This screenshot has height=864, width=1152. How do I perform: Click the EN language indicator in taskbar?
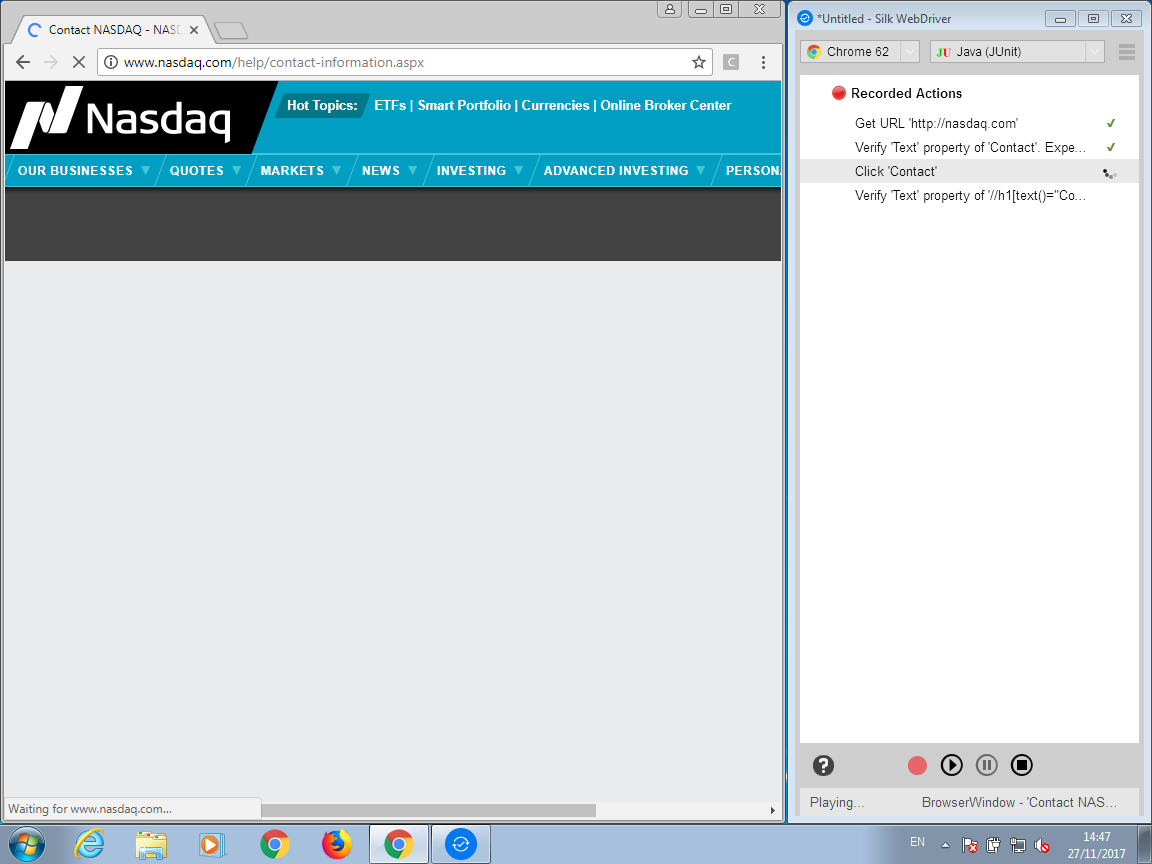918,842
